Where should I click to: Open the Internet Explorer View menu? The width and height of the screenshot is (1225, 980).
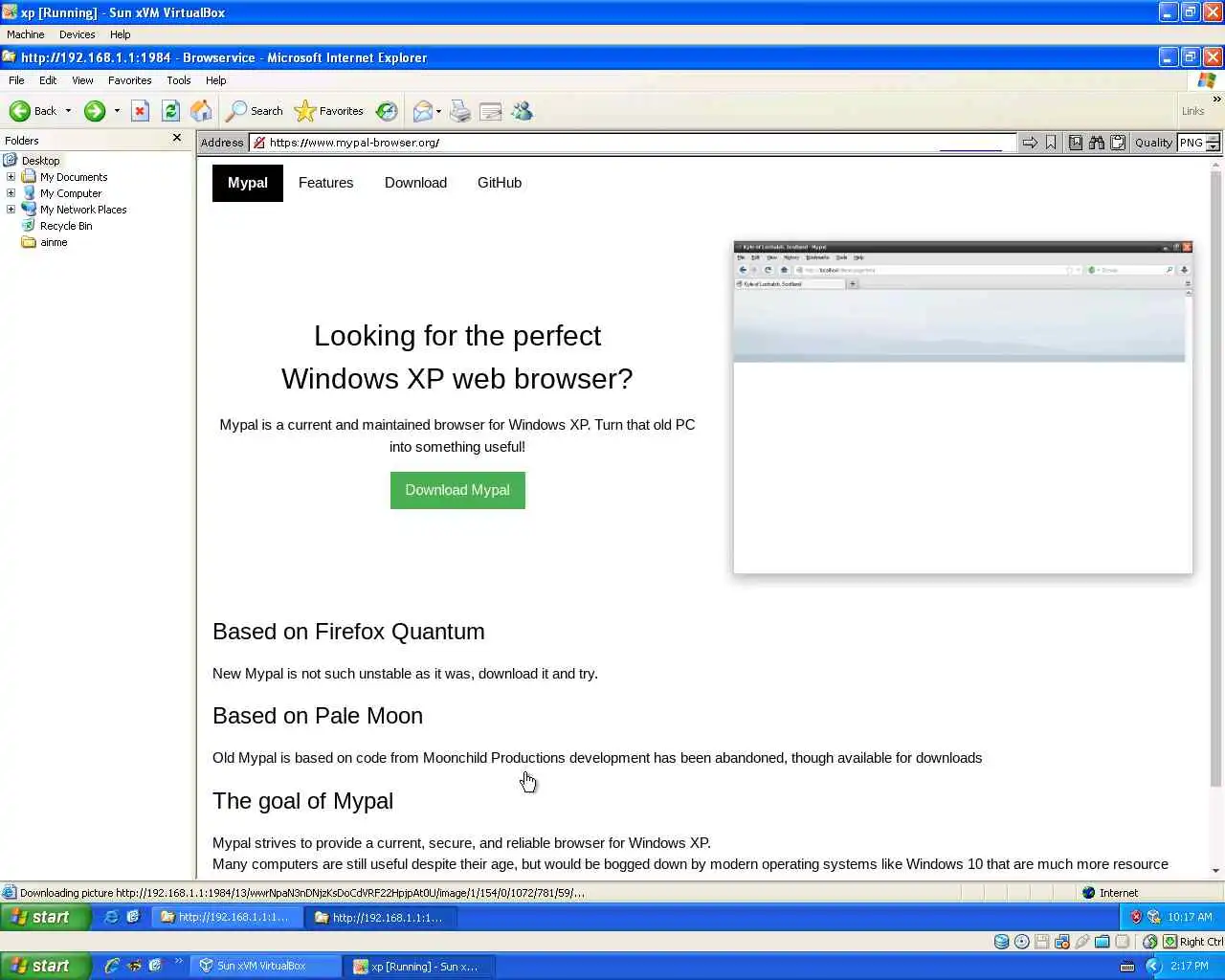coord(82,80)
